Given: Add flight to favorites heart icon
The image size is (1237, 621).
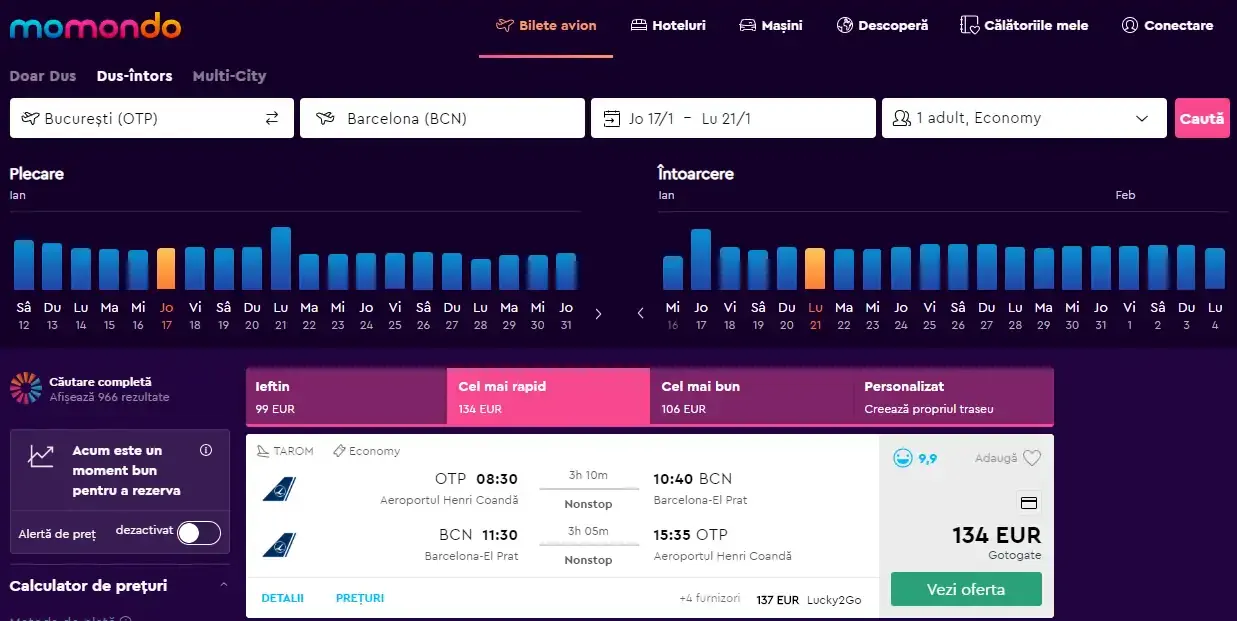Looking at the screenshot, I should pos(1032,458).
